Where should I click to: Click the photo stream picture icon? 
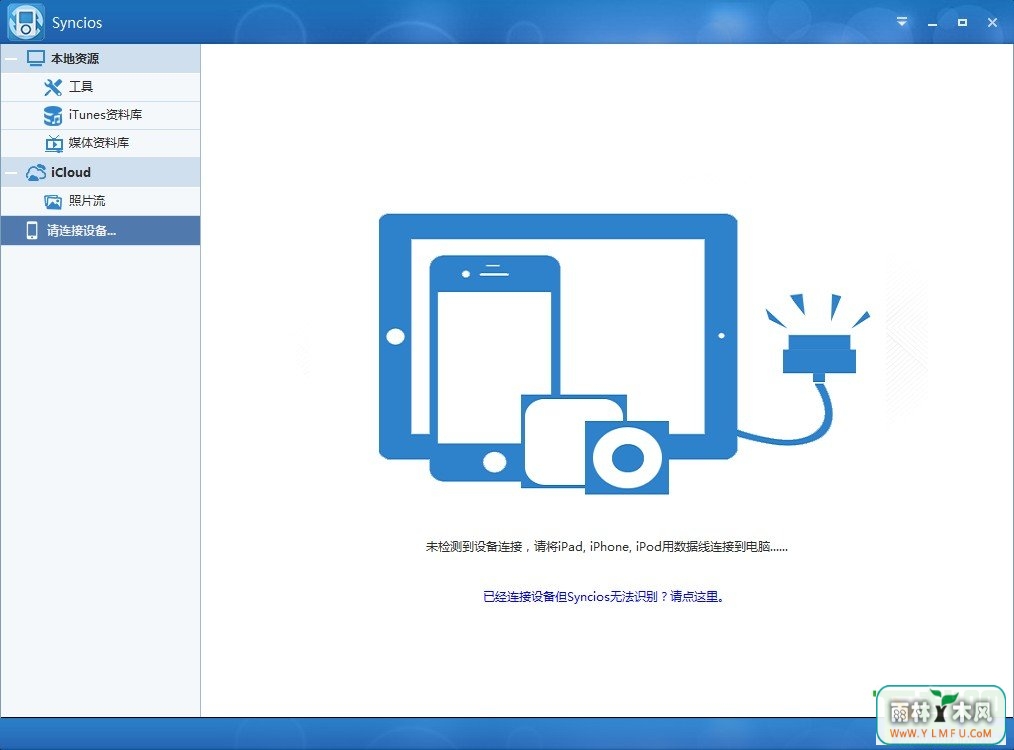pyautogui.click(x=53, y=201)
